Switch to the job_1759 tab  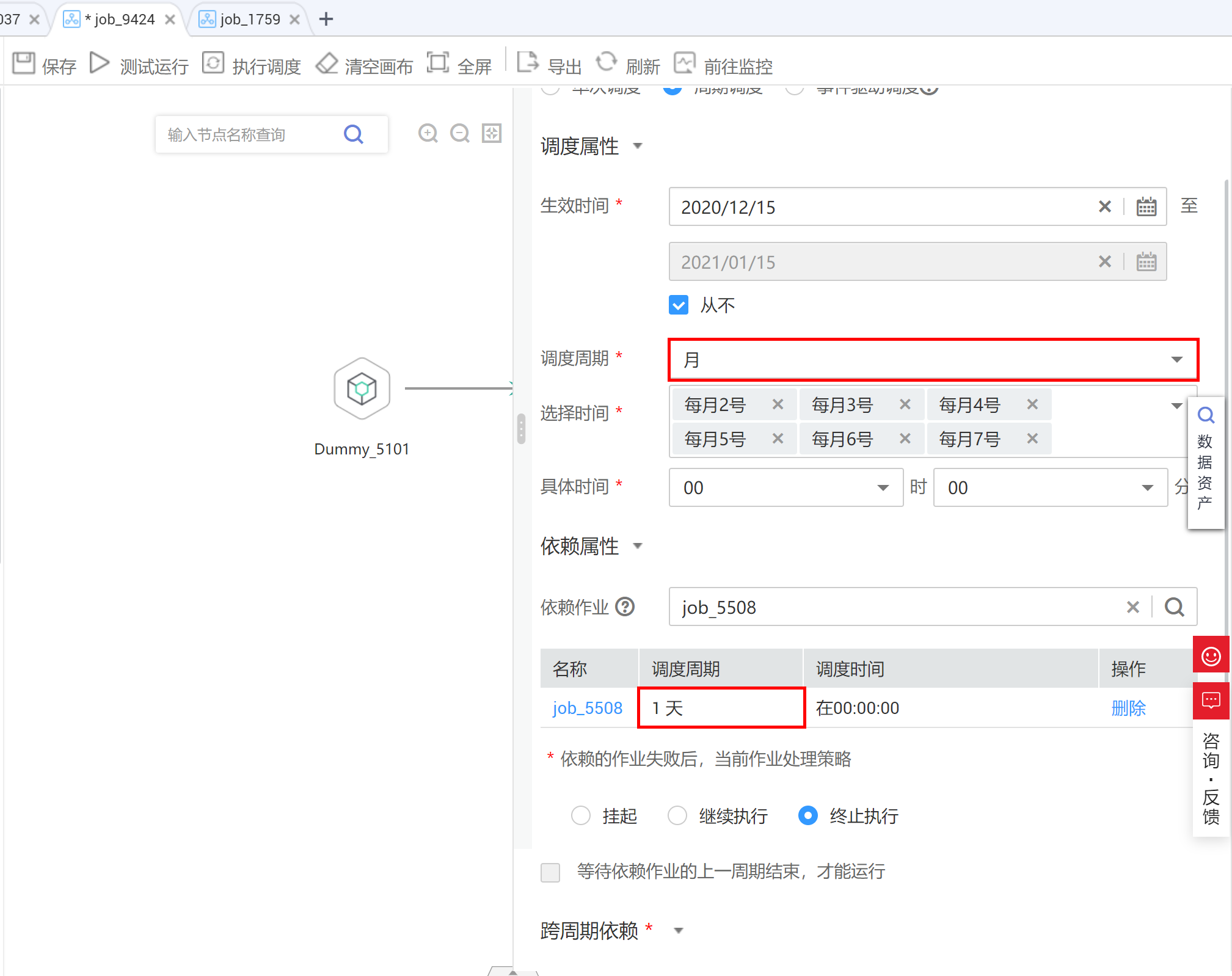tap(249, 20)
